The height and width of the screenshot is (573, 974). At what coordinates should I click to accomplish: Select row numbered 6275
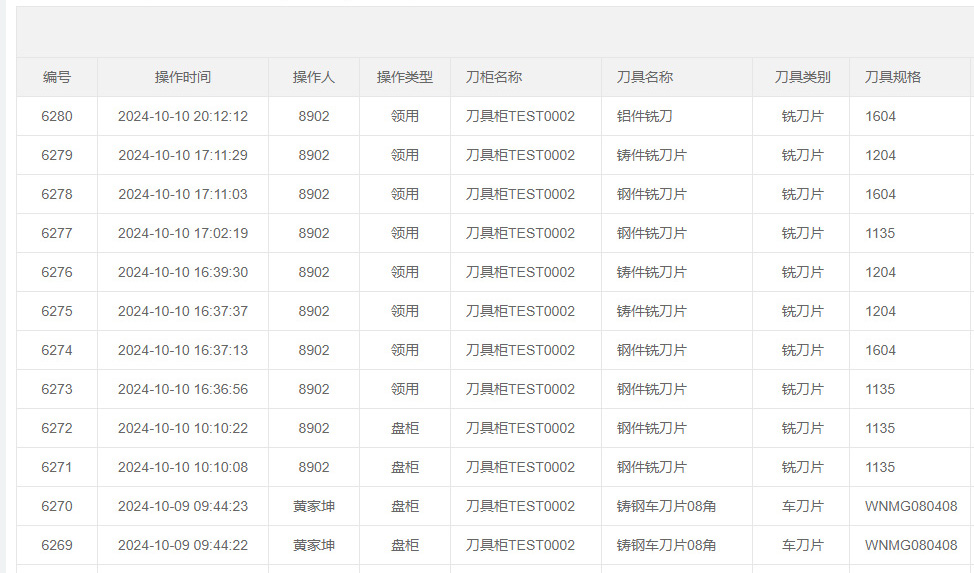pyautogui.click(x=495, y=311)
